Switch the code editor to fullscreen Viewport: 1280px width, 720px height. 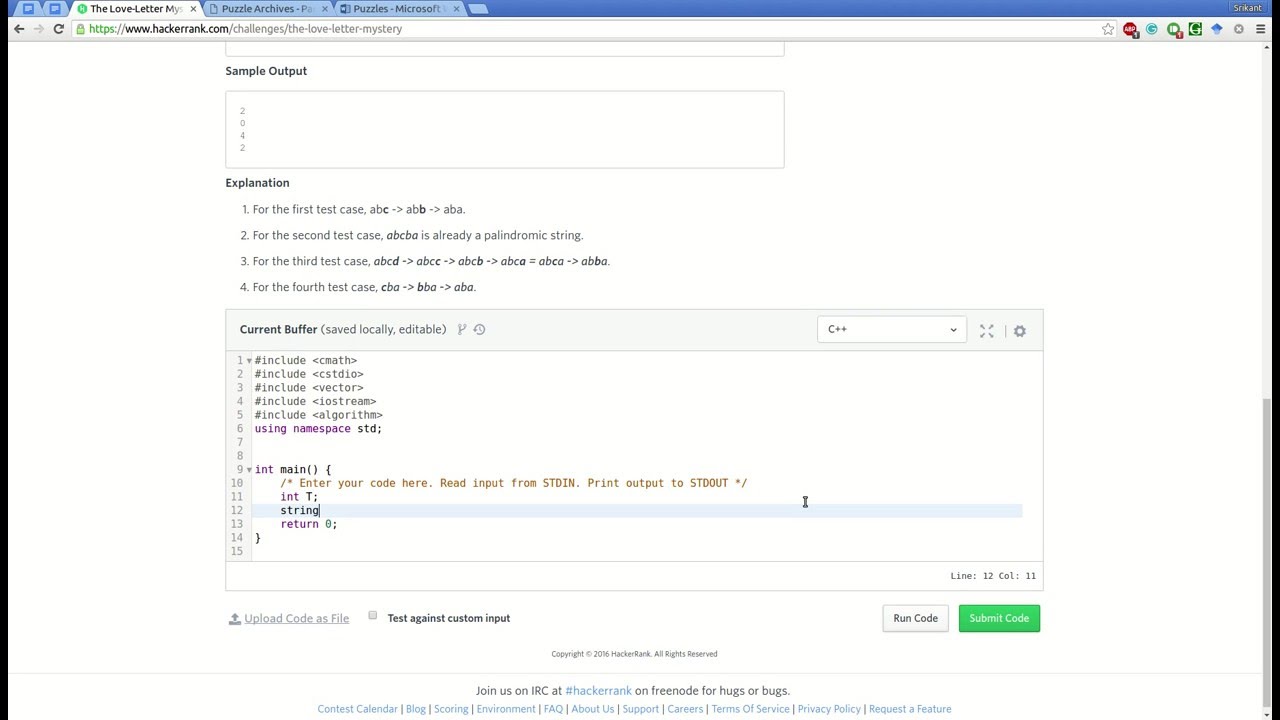click(987, 331)
